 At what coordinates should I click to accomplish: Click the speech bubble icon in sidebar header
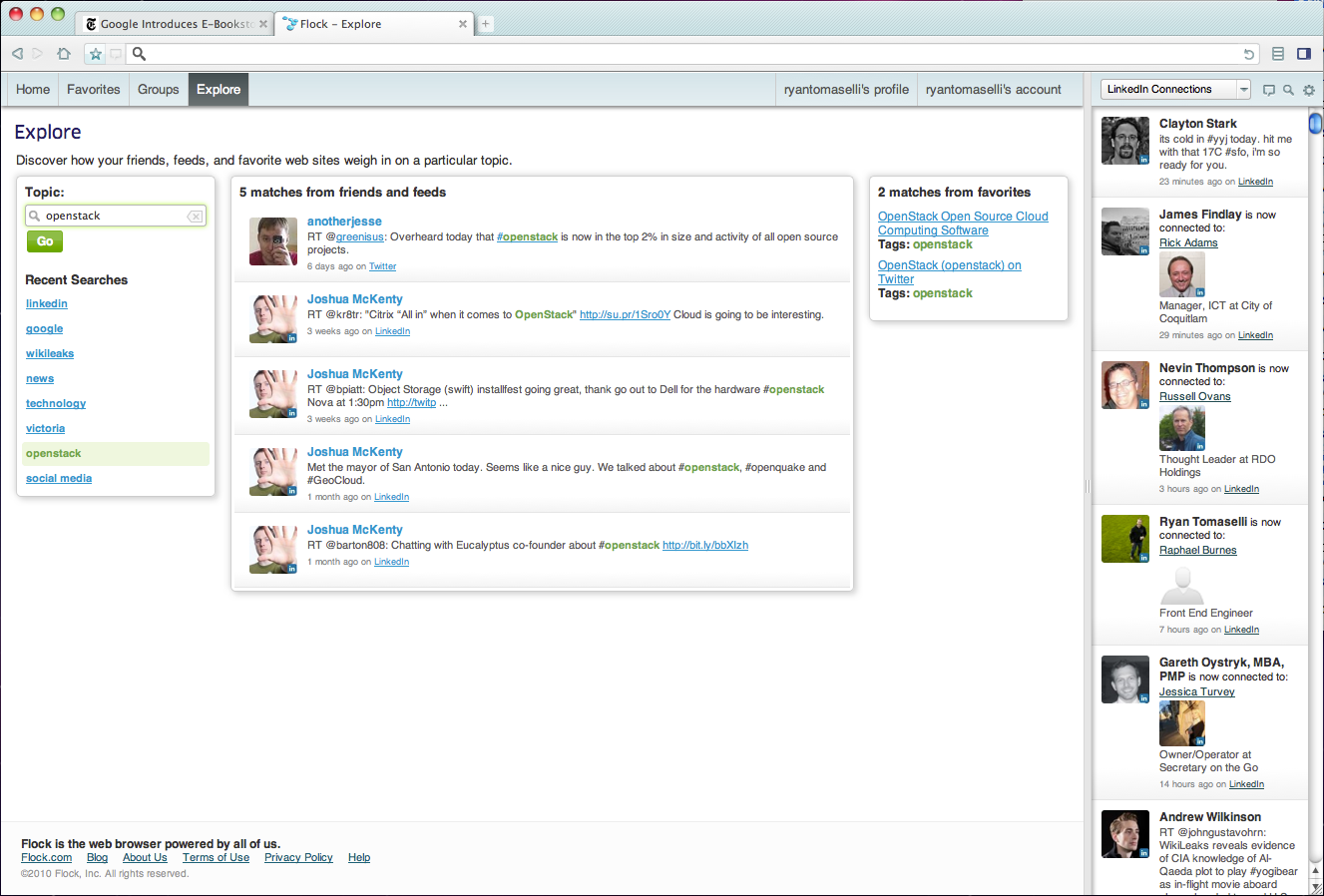click(1269, 90)
